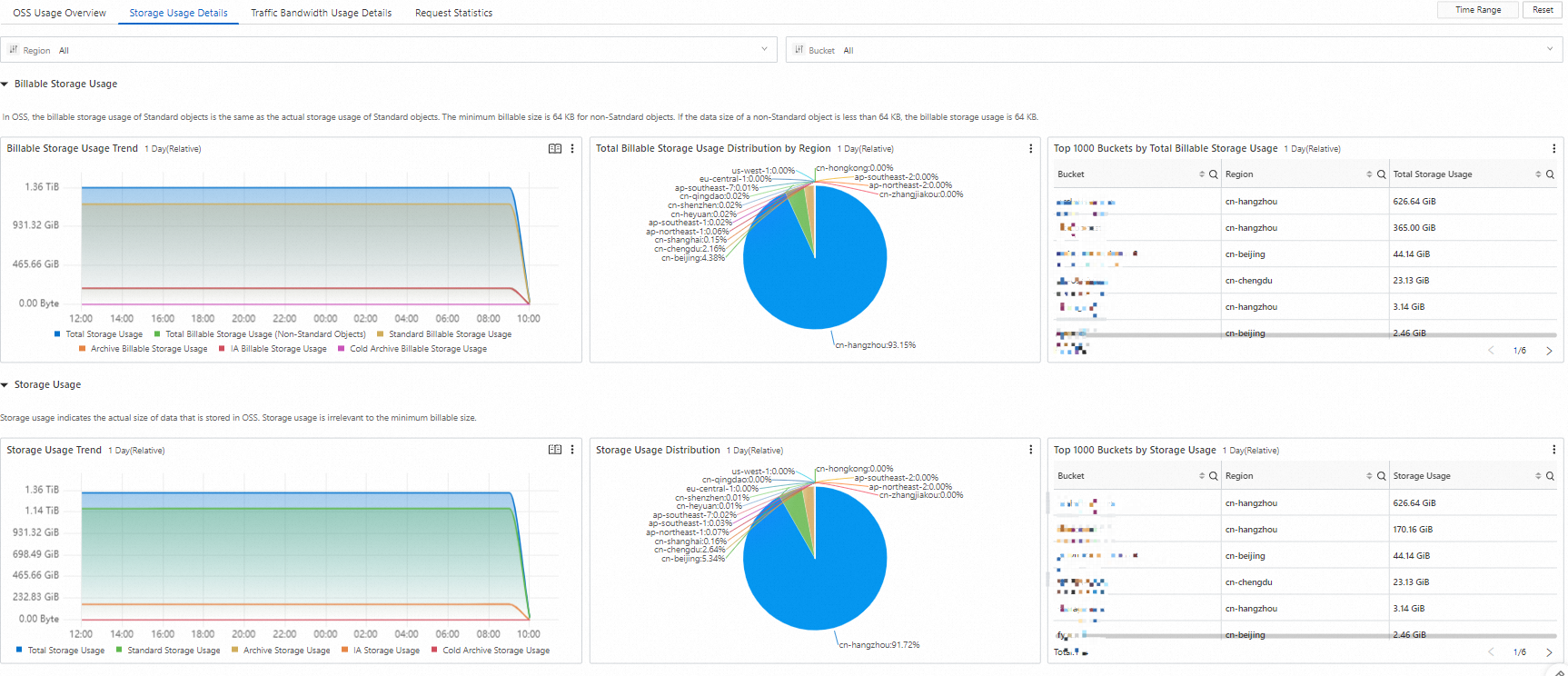Toggle Standard Storage Usage legend
Screen dimensions: 1568x676
(168, 651)
